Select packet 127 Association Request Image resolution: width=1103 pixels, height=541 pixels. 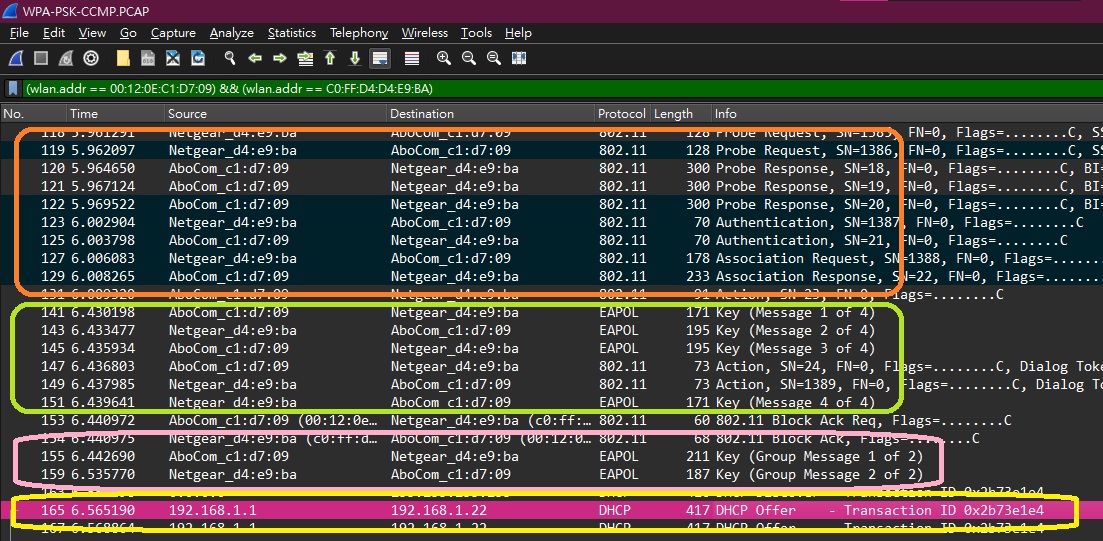[552, 259]
